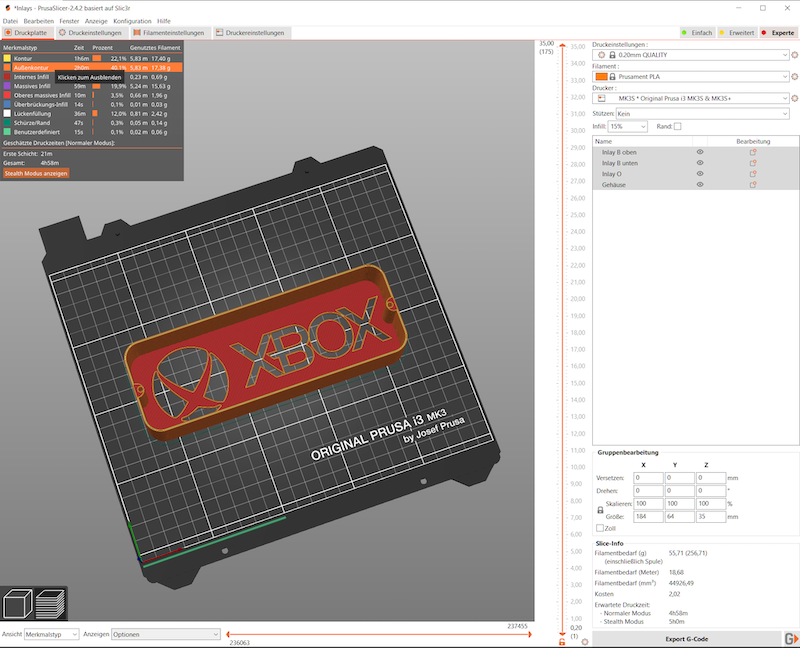Screen dimensions: 800x648
Task: Open the Konfiguration menu
Action: click(132, 21)
